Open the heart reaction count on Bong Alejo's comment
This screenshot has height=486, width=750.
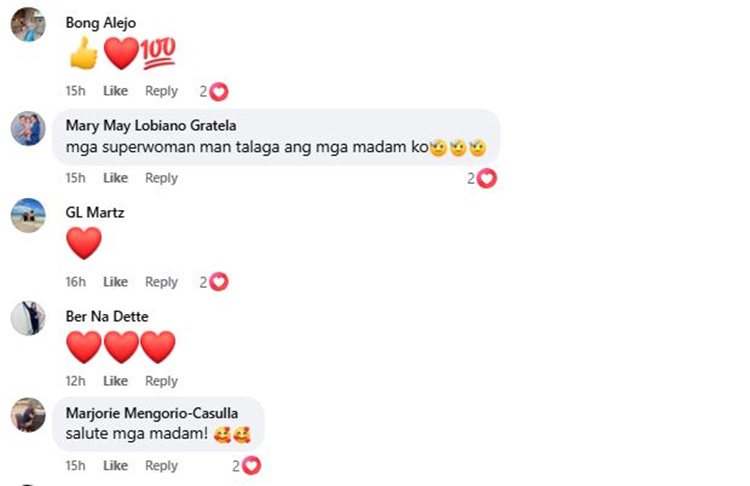(x=214, y=91)
